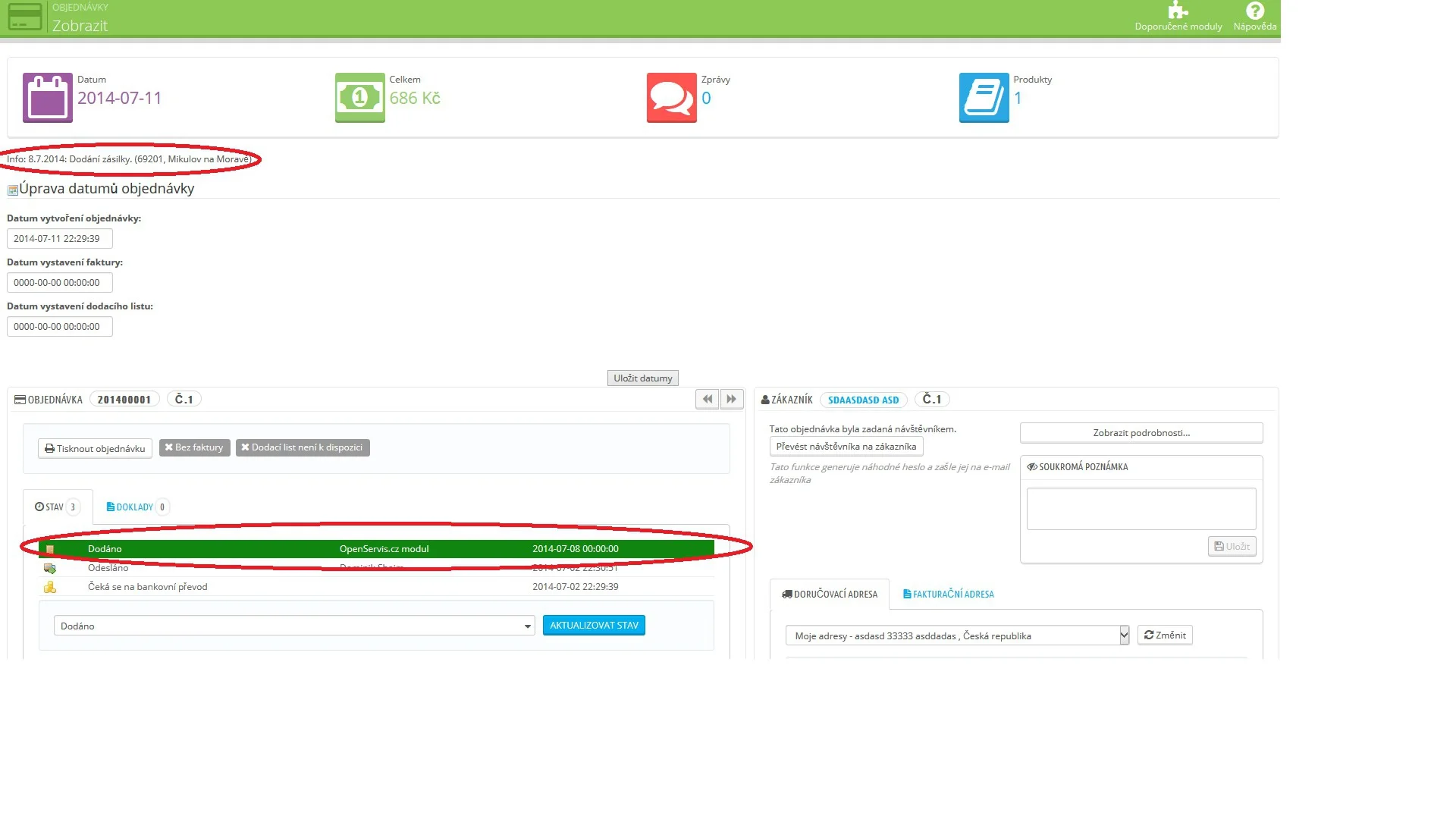Click the red chat bubbles Zprávy icon

(671, 98)
